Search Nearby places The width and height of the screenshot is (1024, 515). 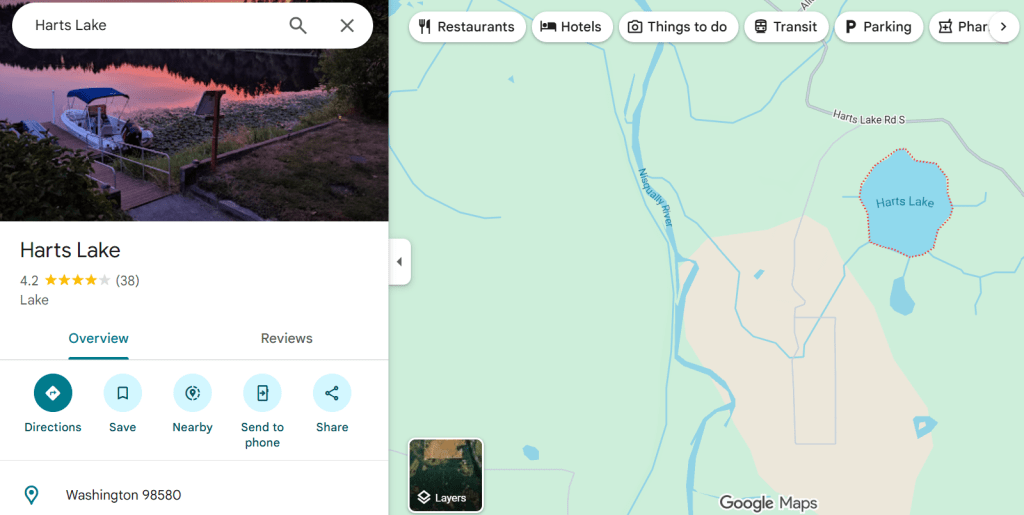tap(192, 393)
